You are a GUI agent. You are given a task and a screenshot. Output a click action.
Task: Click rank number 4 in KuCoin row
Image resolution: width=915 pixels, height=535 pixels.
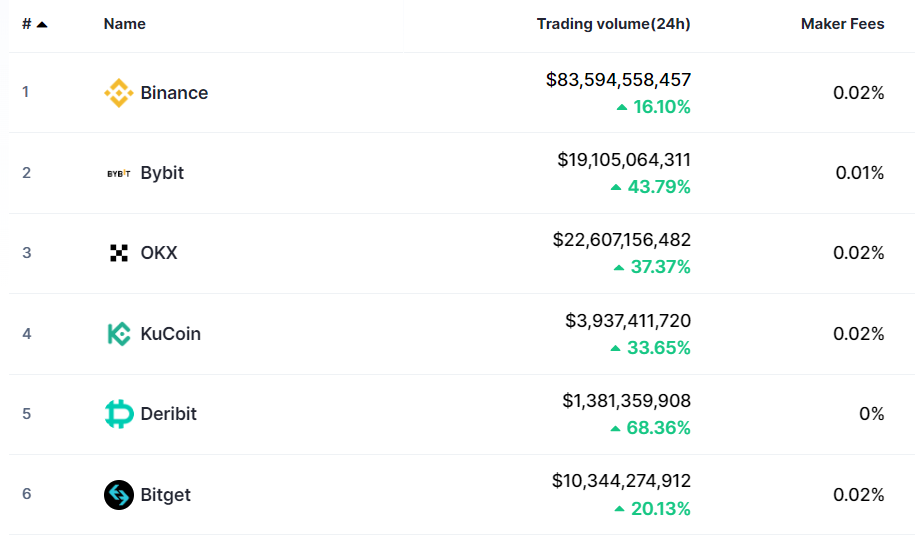26,334
